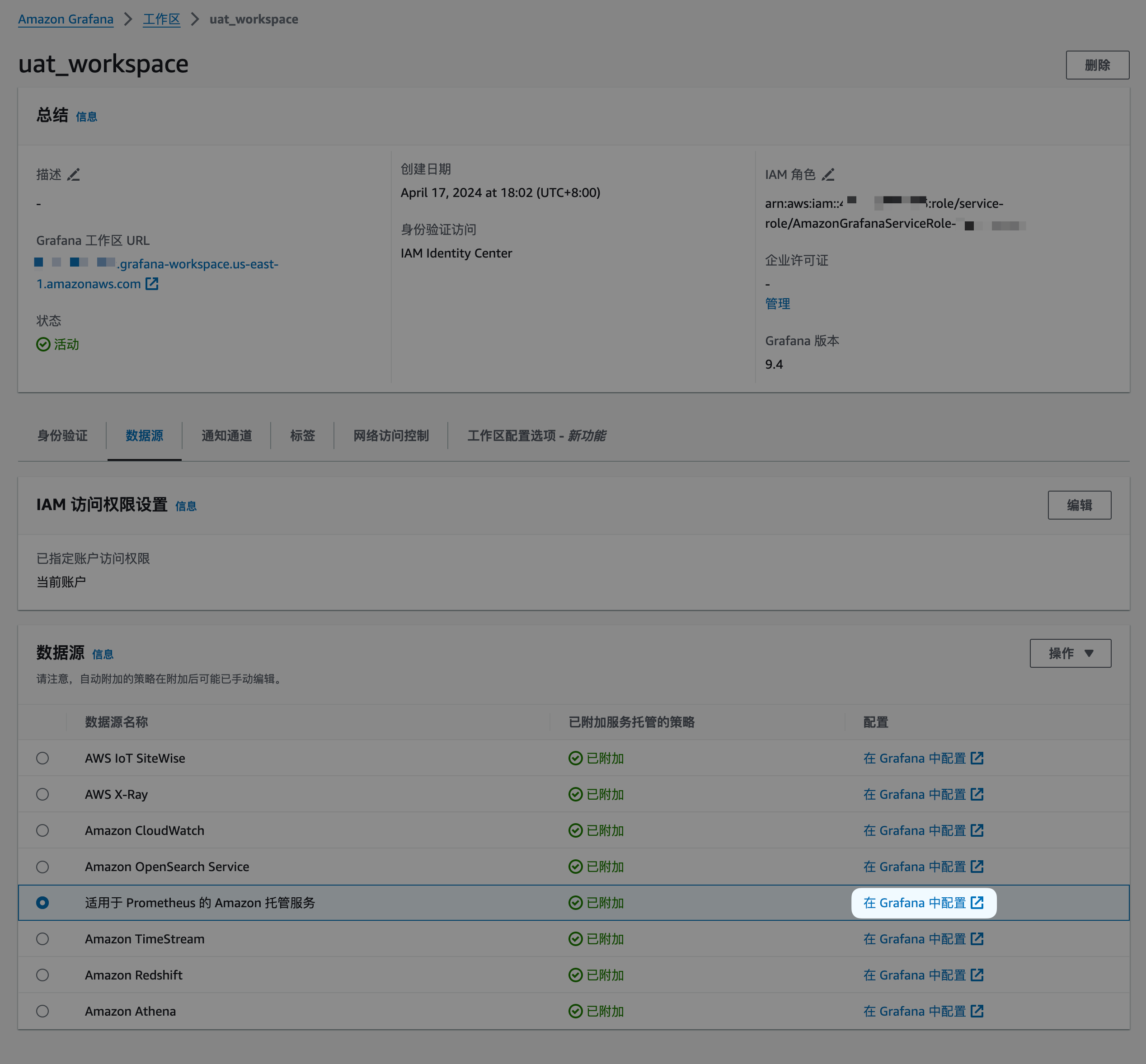Switch to the 网络访问控制 tab
Viewport: 1146px width, 1064px height.
coord(391,436)
